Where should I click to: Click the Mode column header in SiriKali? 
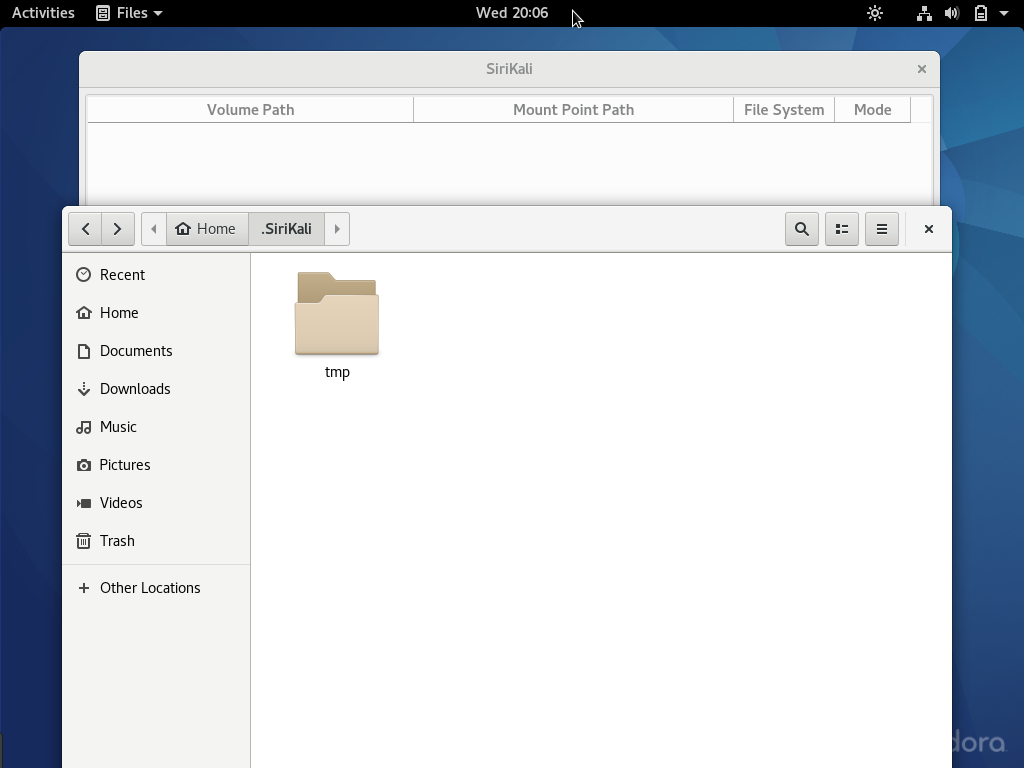[872, 110]
